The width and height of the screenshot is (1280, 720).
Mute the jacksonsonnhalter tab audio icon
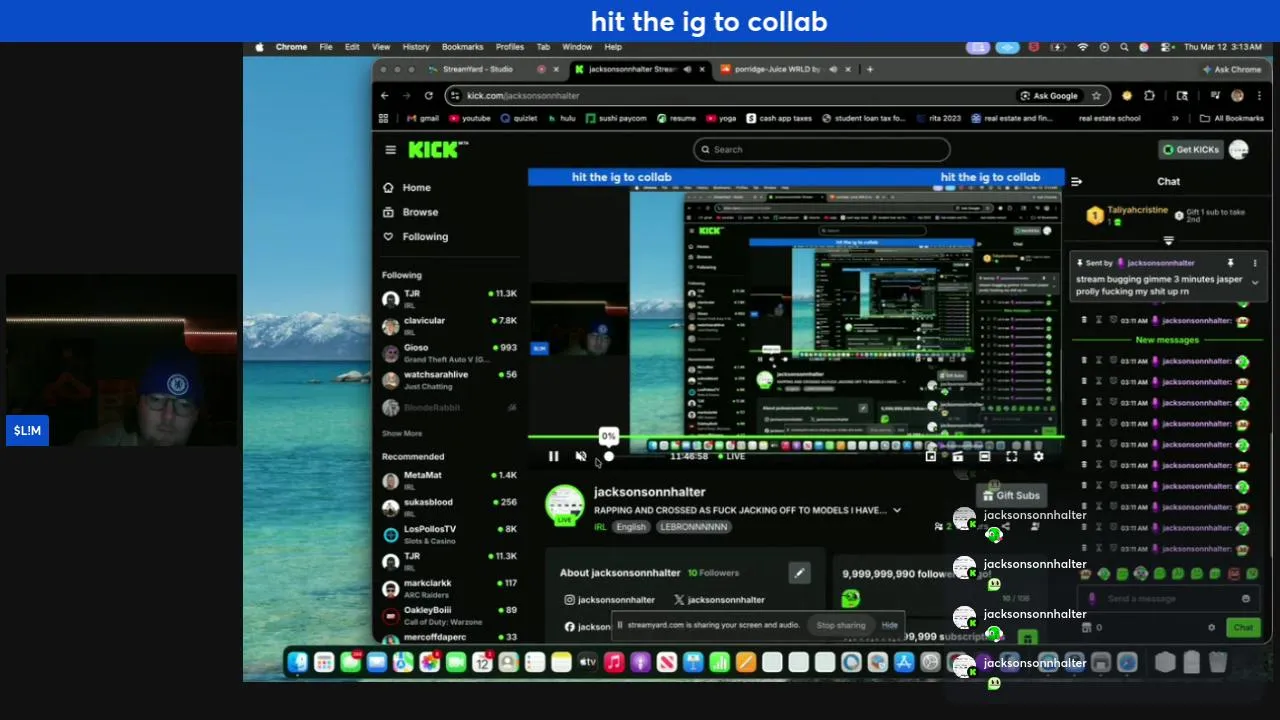[x=686, y=69]
